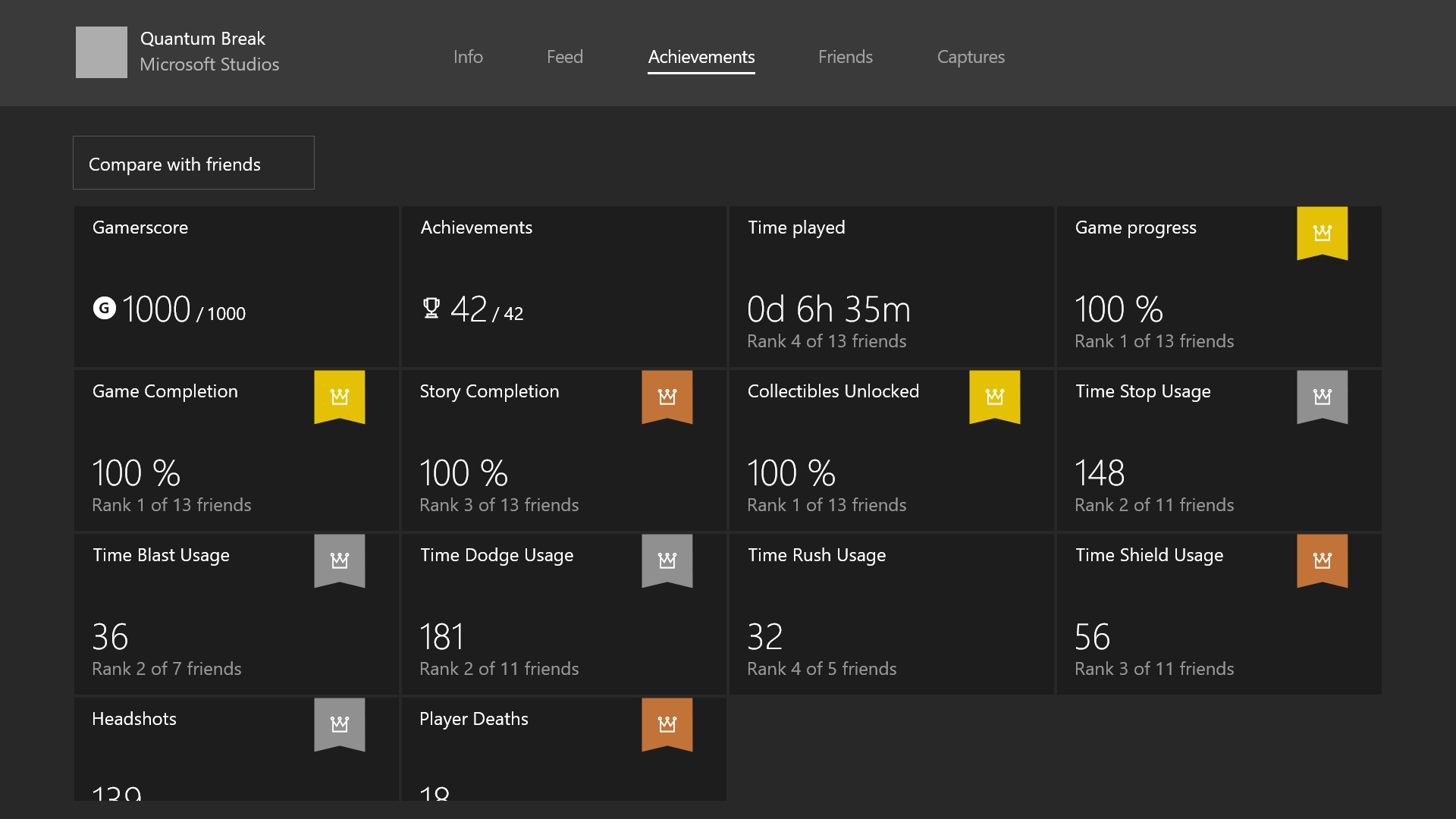Click the Time Rush Usage value 32
Screen dimensions: 1456x819
pos(764,637)
